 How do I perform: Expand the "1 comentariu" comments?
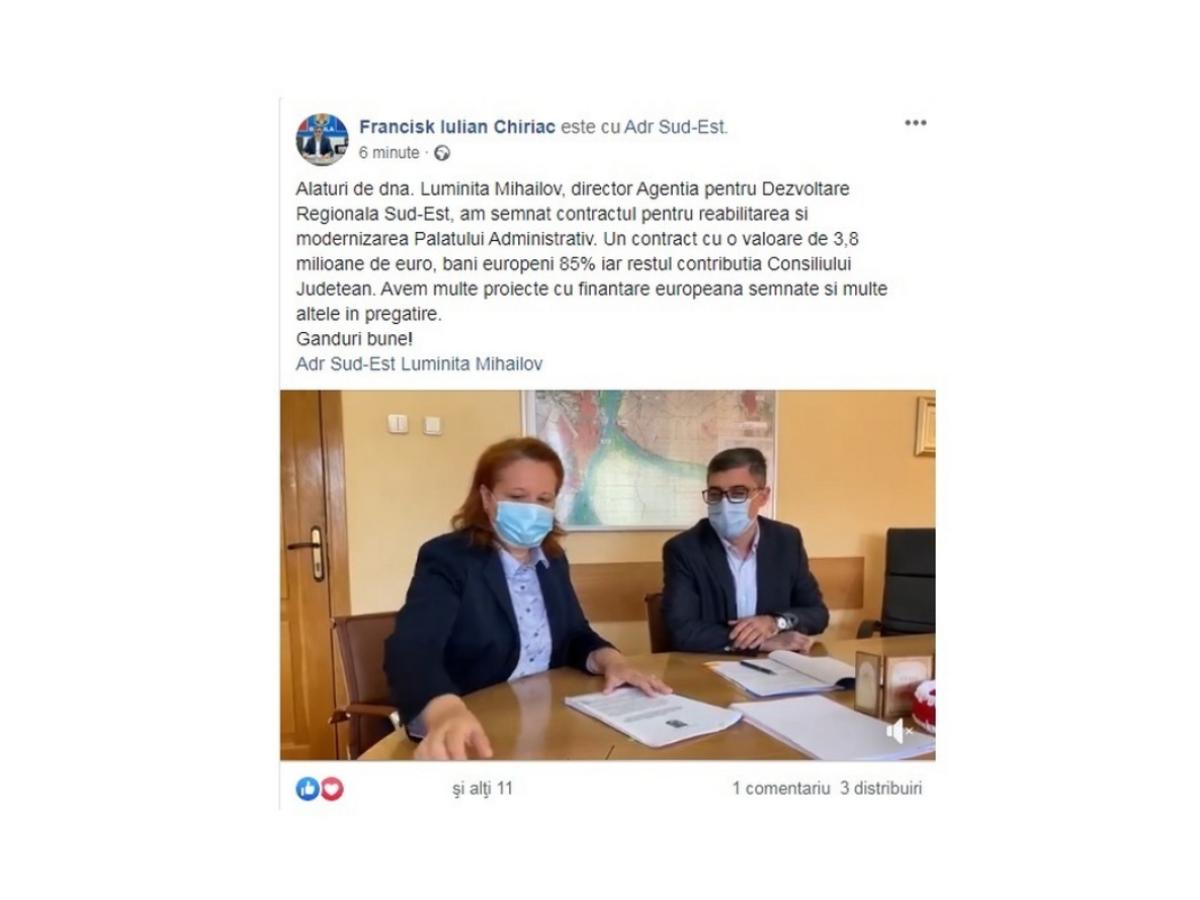click(781, 788)
